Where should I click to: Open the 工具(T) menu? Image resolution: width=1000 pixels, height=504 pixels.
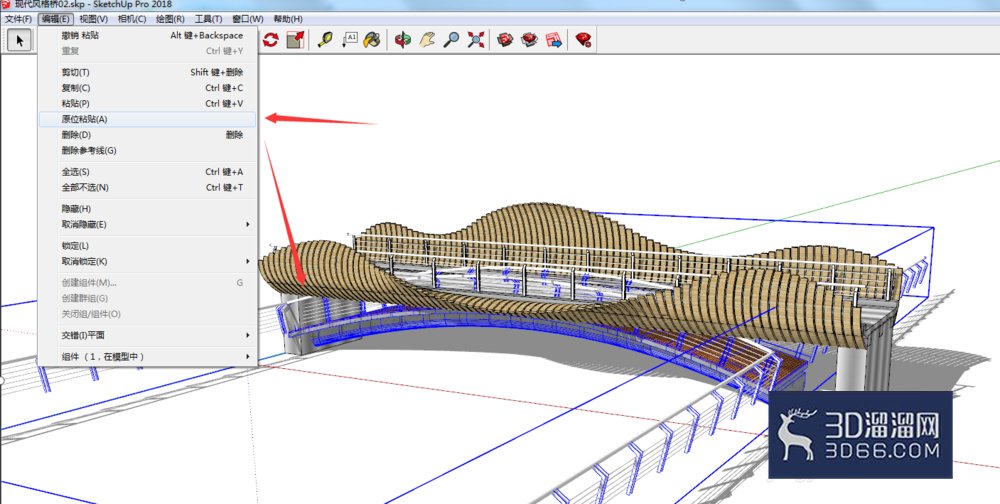point(209,19)
